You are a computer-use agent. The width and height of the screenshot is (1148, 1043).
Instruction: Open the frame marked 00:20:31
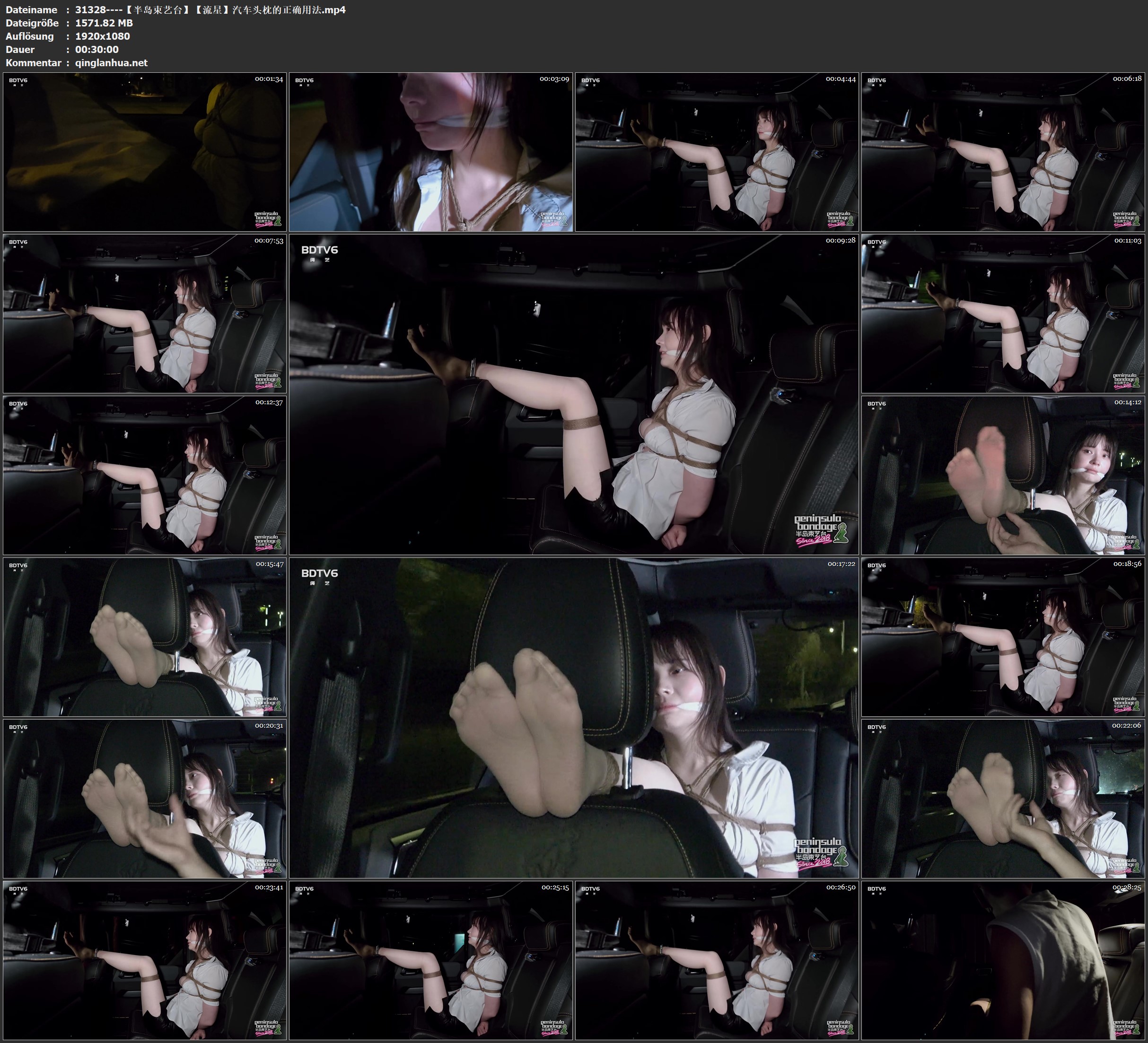coord(145,799)
